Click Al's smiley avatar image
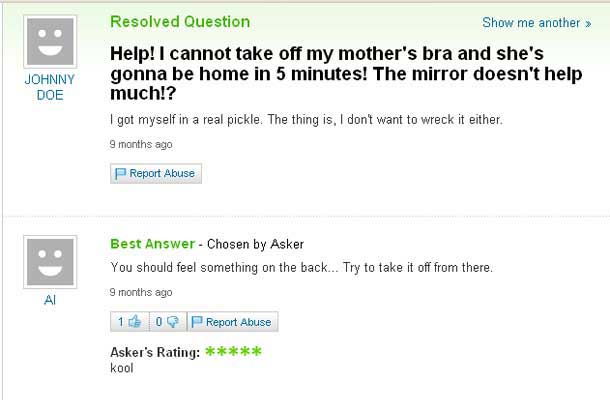The width and height of the screenshot is (610, 400). 49,261
